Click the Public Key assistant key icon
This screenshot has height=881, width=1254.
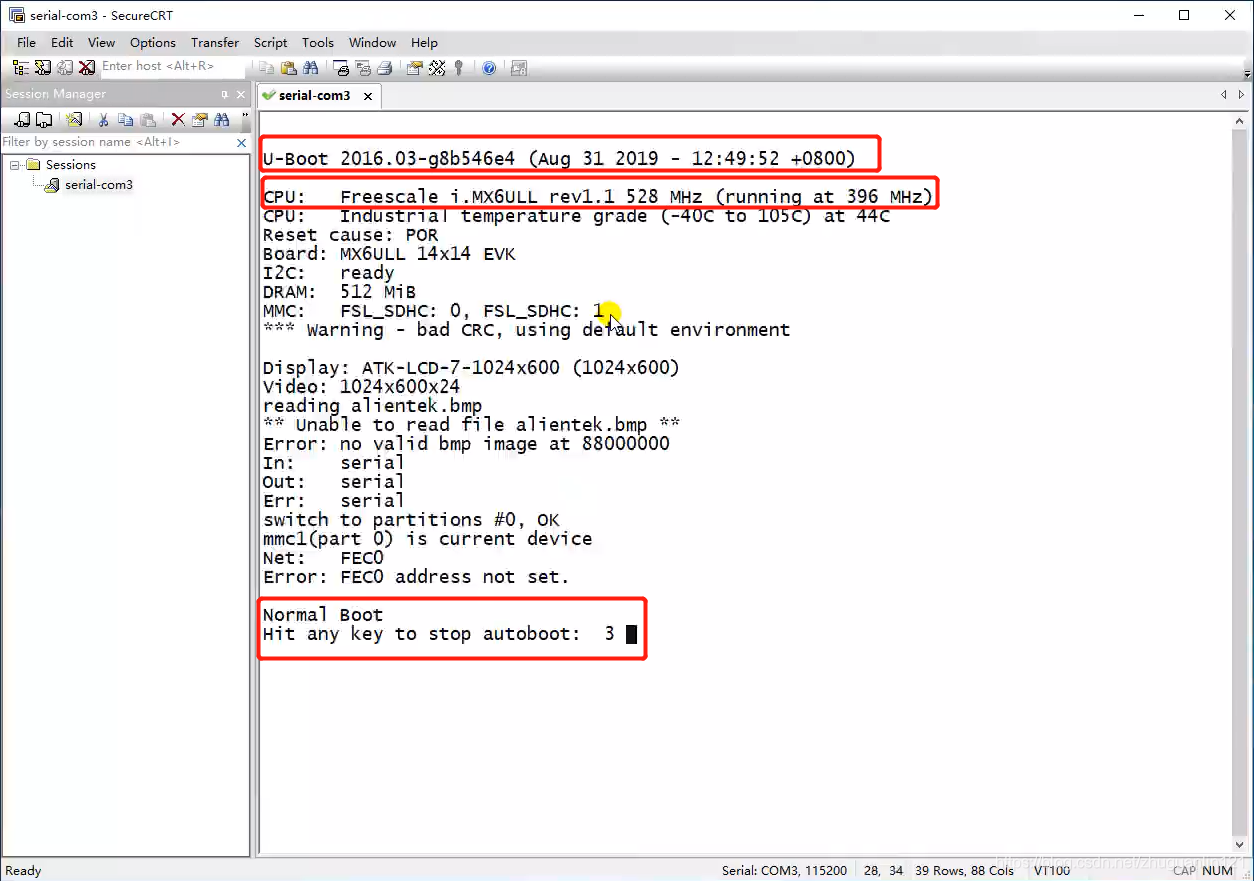[x=459, y=68]
